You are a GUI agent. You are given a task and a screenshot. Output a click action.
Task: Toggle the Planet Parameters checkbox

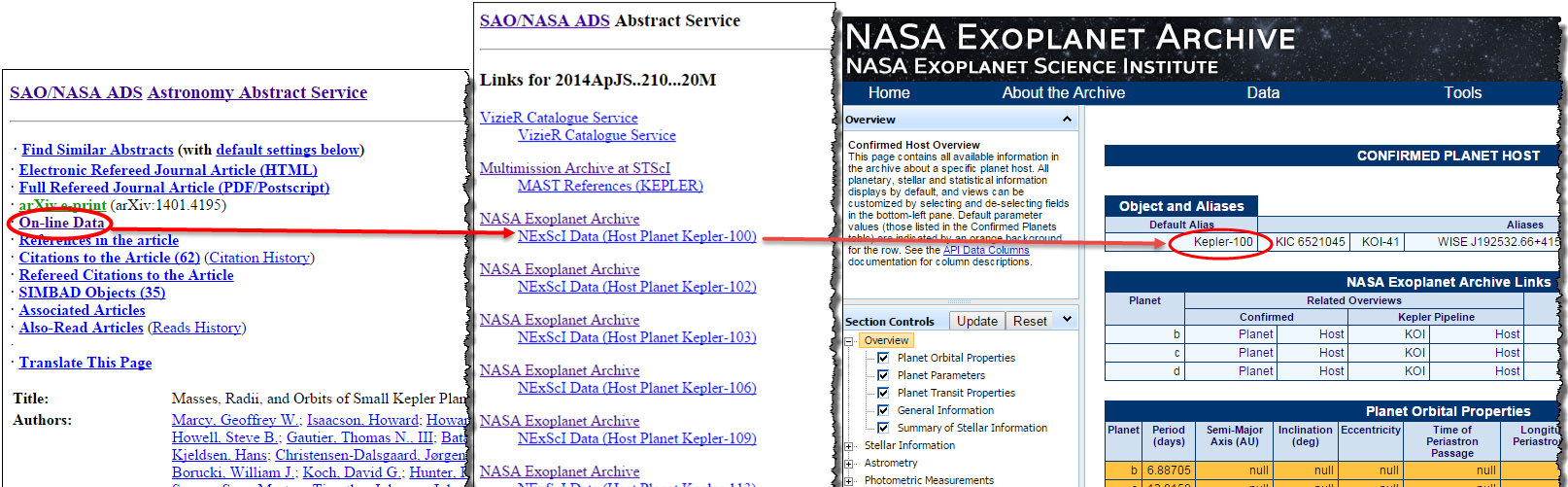(x=883, y=375)
